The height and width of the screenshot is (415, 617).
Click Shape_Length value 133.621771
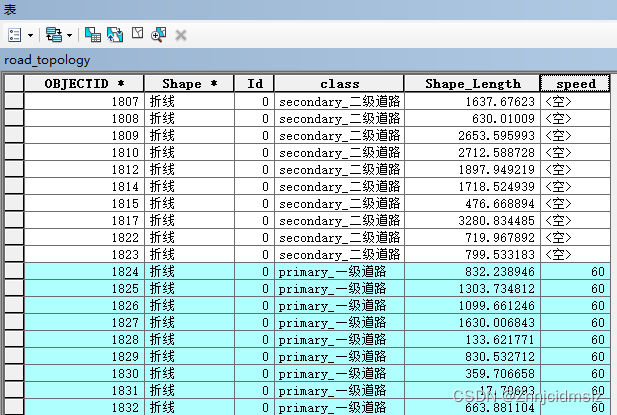[x=500, y=339]
